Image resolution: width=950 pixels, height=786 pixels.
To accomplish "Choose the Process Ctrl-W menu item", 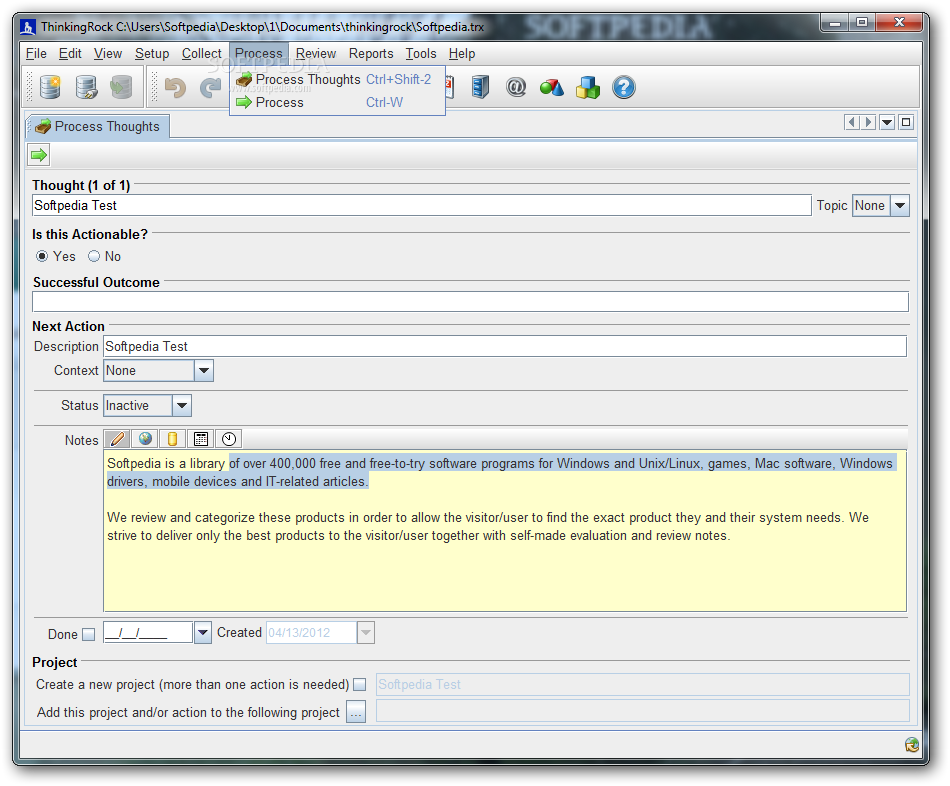I will pyautogui.click(x=337, y=102).
